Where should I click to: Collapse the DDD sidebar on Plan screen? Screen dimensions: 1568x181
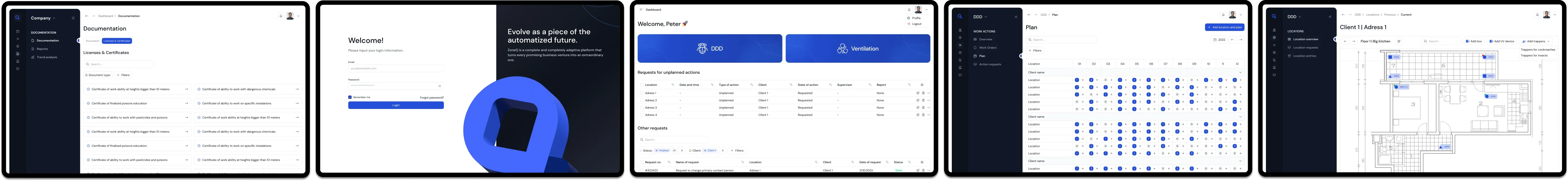[x=1016, y=17]
